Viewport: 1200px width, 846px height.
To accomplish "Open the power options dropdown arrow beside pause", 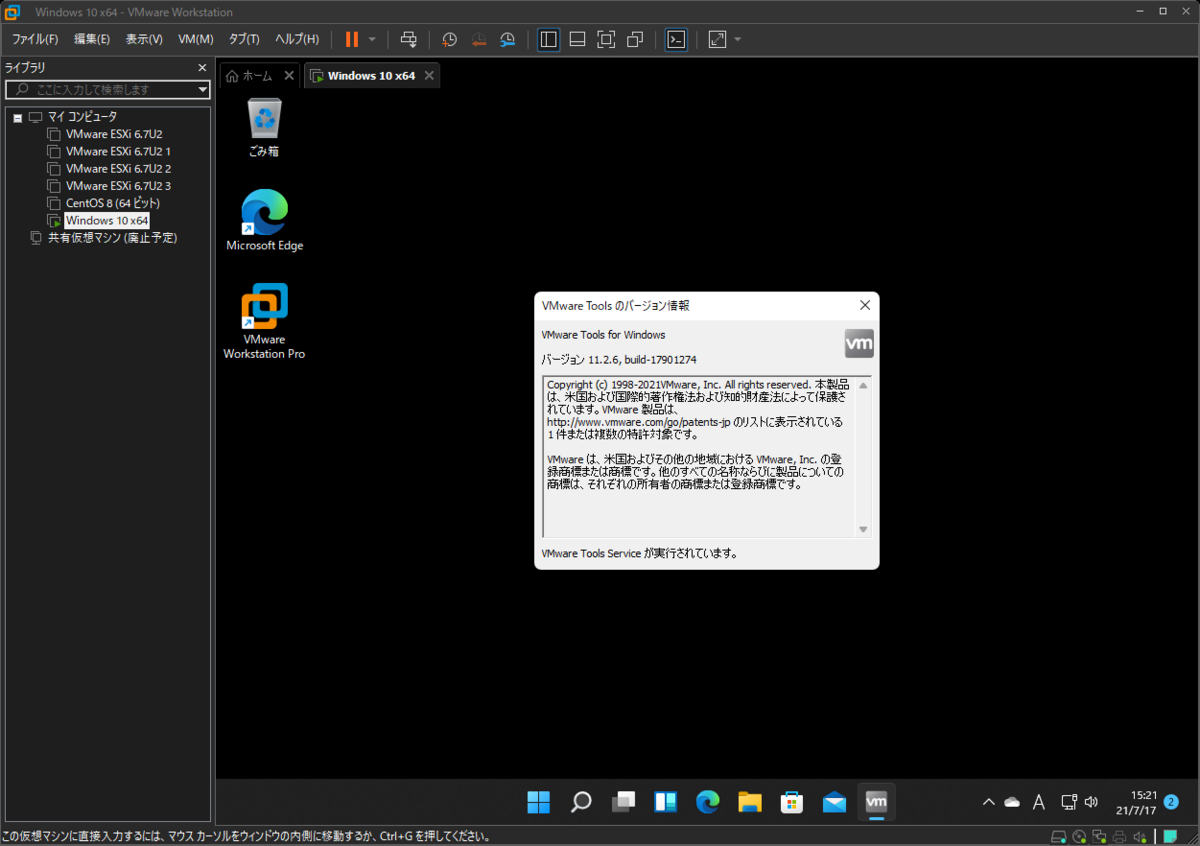I will (372, 39).
